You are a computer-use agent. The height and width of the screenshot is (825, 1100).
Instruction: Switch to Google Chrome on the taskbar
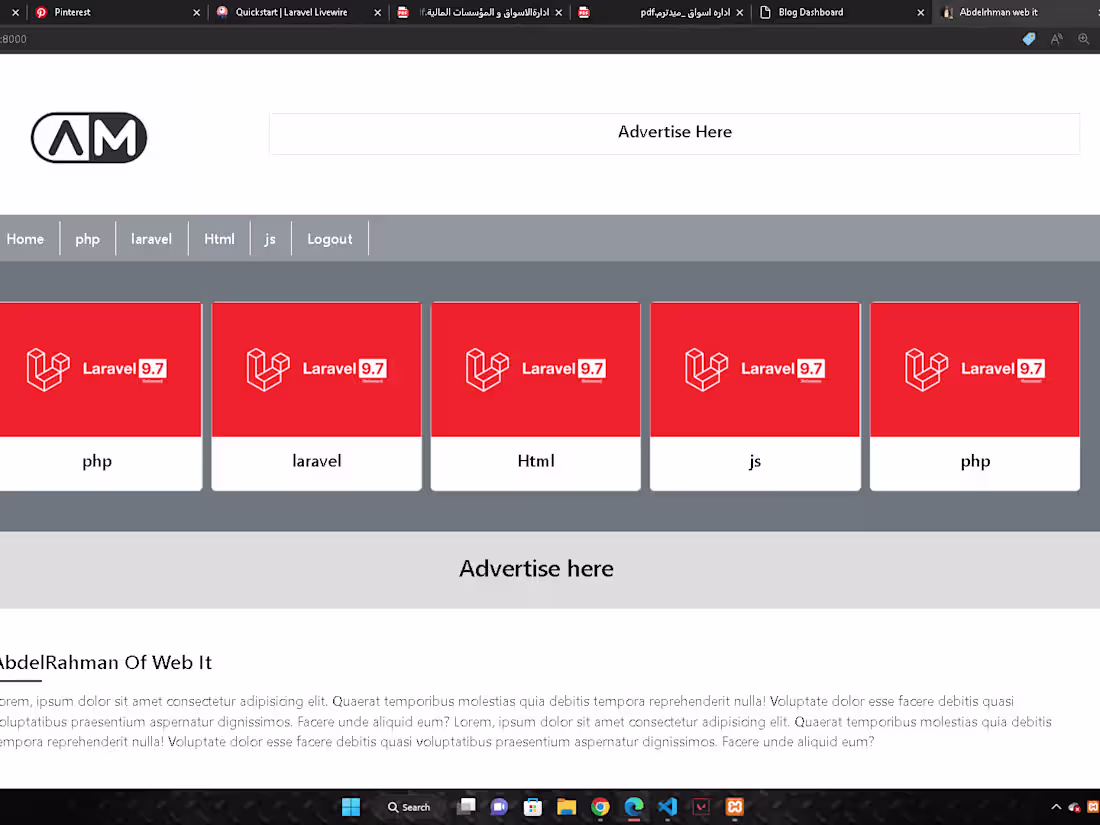[x=600, y=807]
